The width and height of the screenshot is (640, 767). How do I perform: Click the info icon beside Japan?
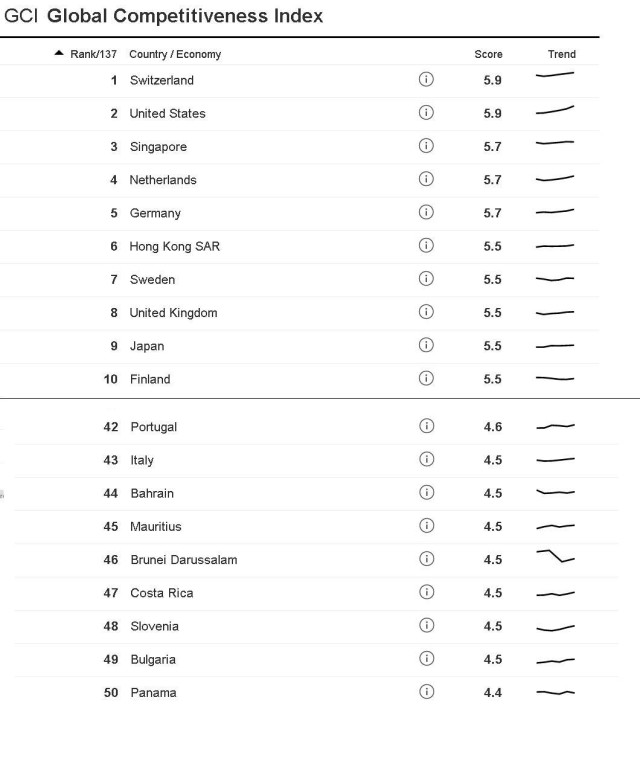[x=426, y=345]
